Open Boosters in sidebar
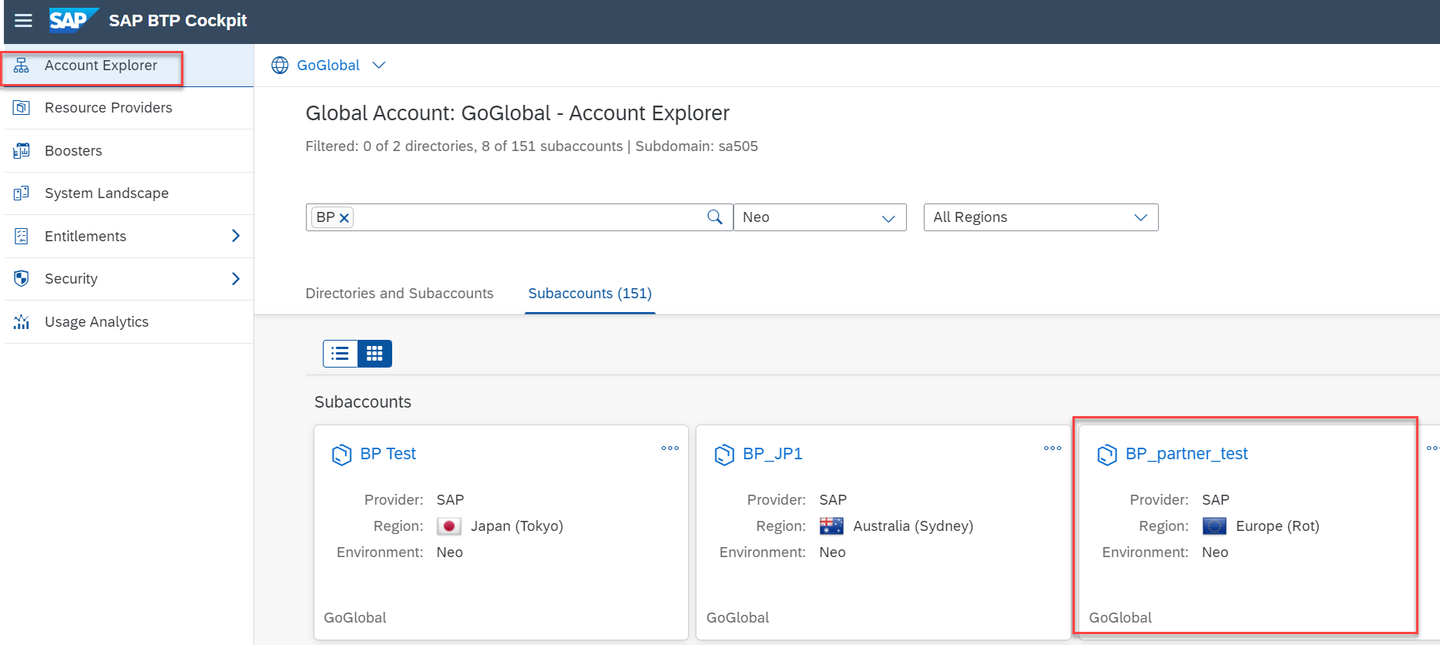 click(x=128, y=151)
